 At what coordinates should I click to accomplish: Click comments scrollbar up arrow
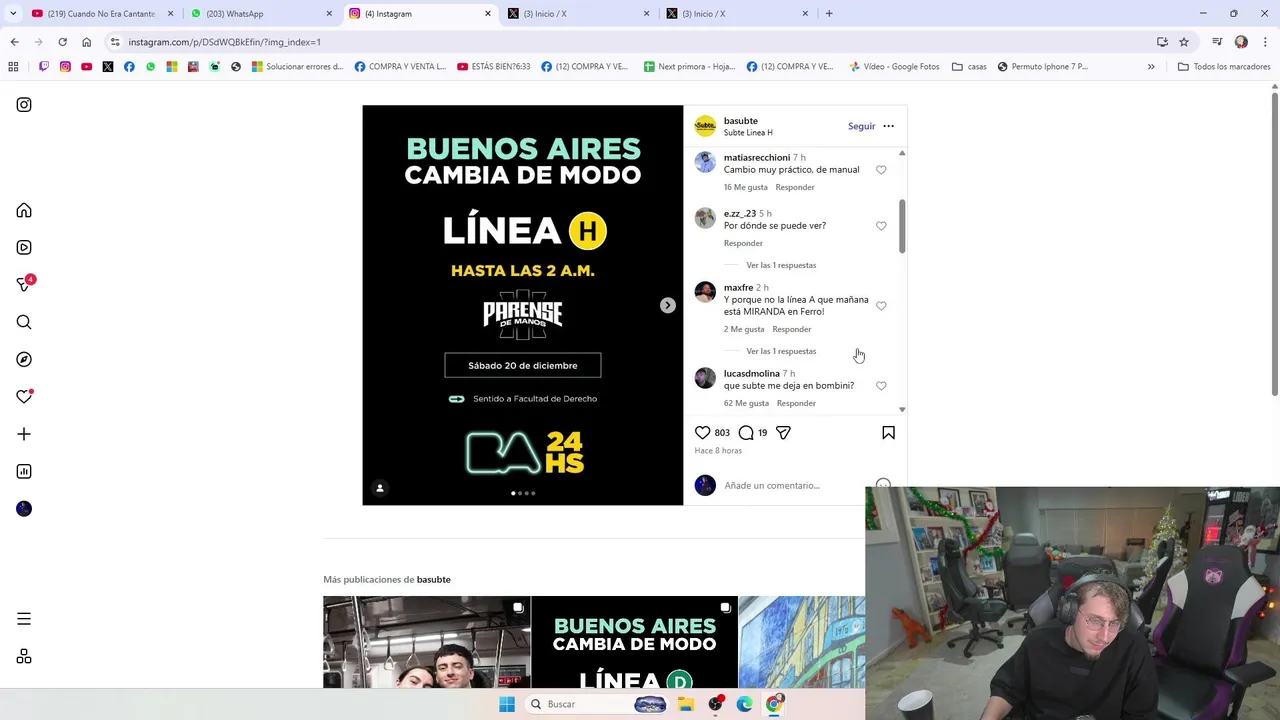[x=902, y=153]
